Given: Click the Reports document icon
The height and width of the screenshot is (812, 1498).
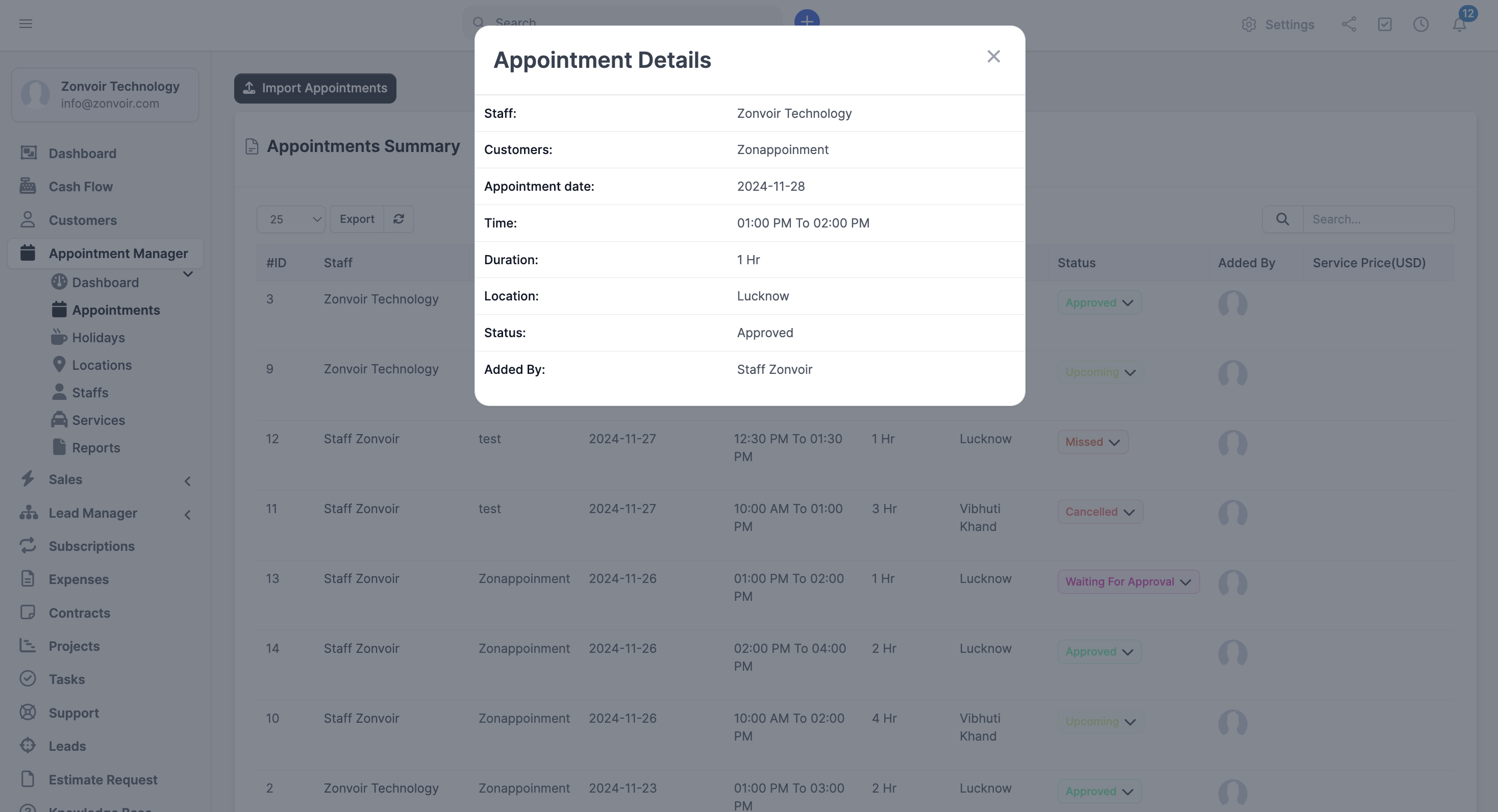Looking at the screenshot, I should 60,446.
